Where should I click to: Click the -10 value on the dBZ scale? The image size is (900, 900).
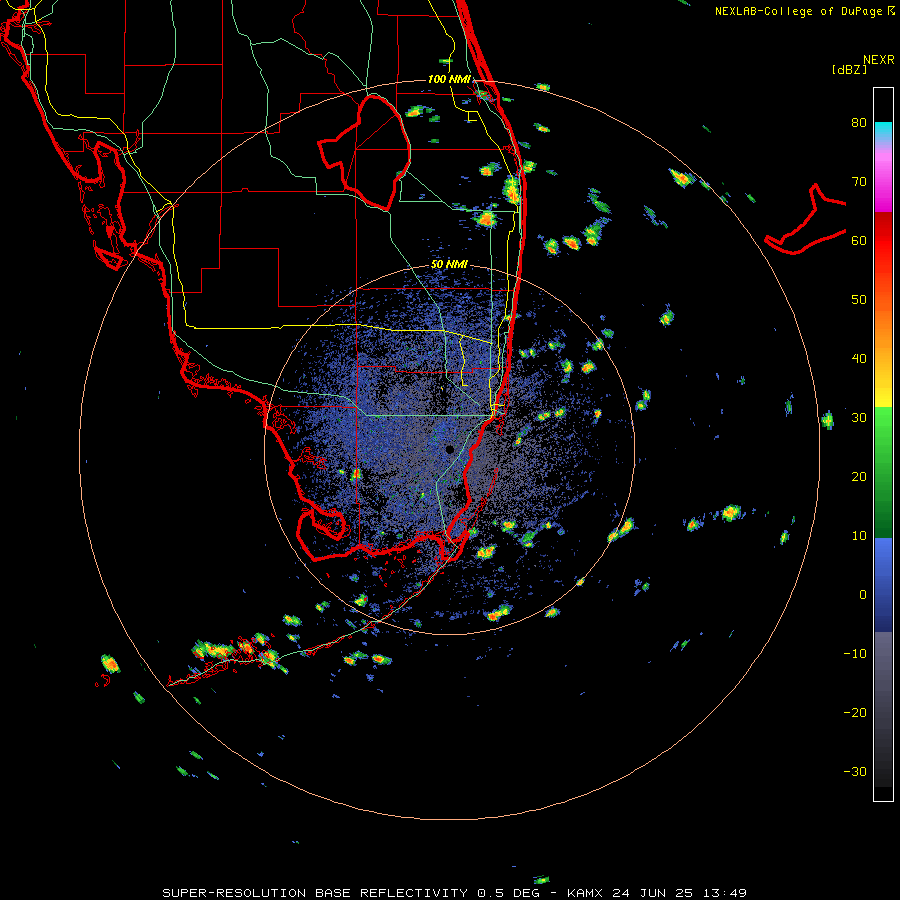pyautogui.click(x=855, y=654)
